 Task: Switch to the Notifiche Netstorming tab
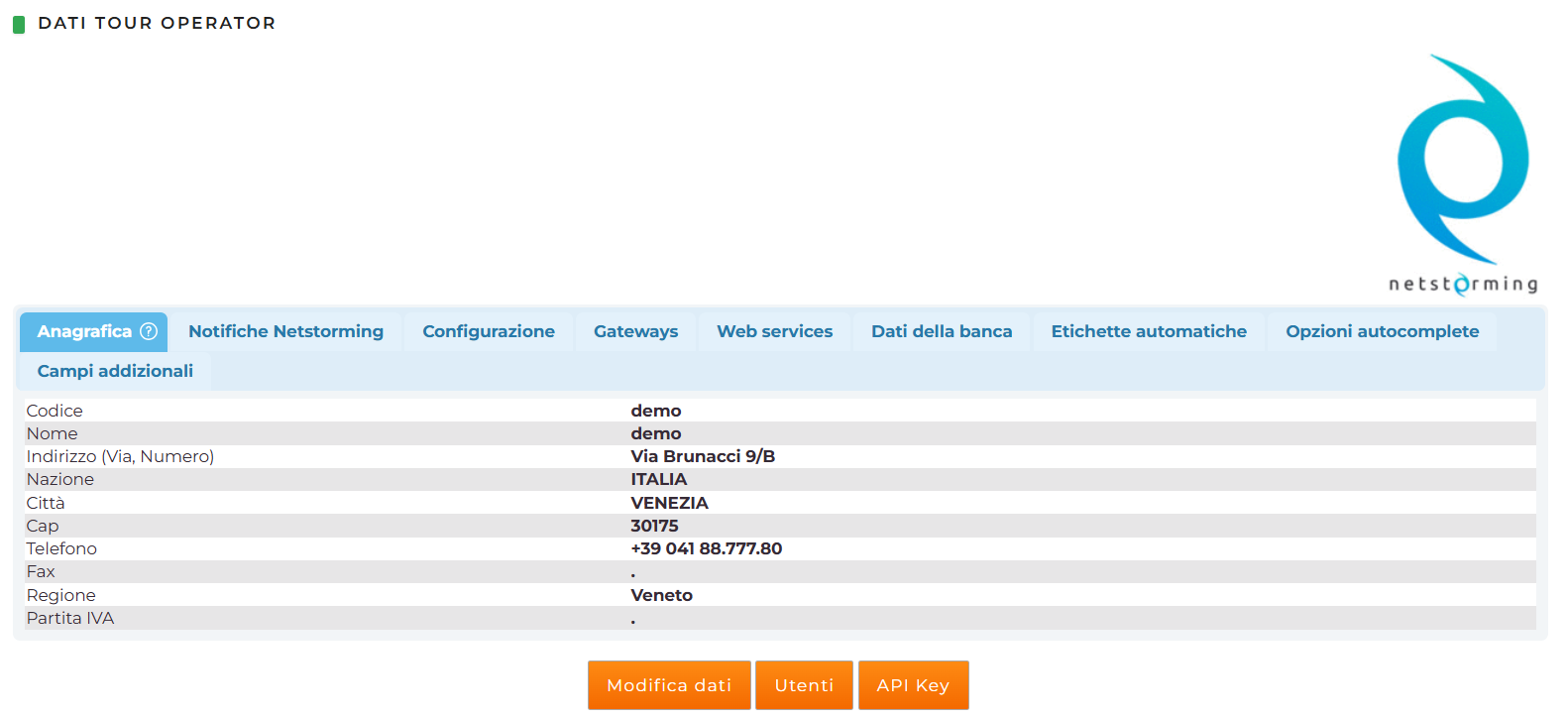(x=285, y=331)
